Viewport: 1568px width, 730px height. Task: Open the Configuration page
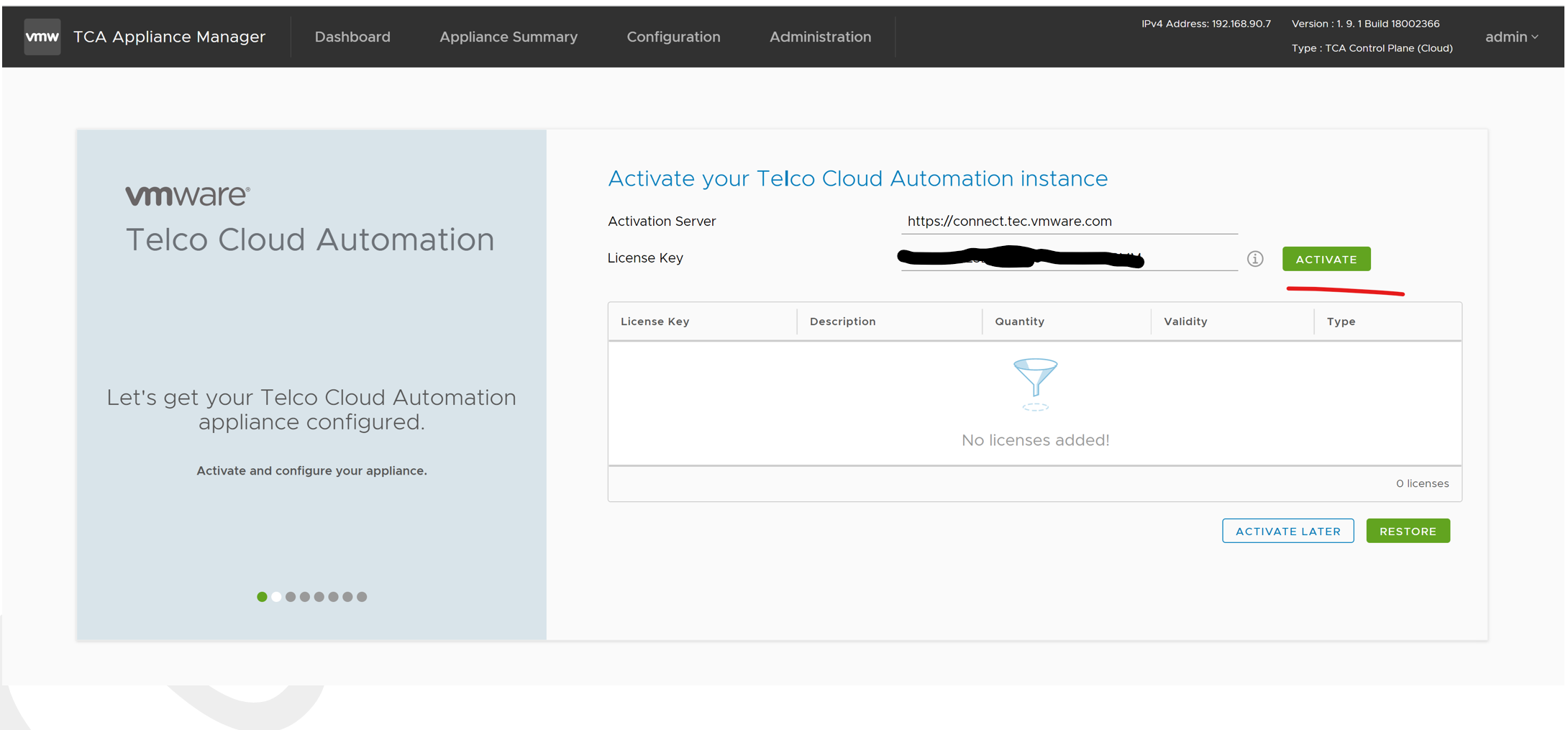tap(673, 37)
